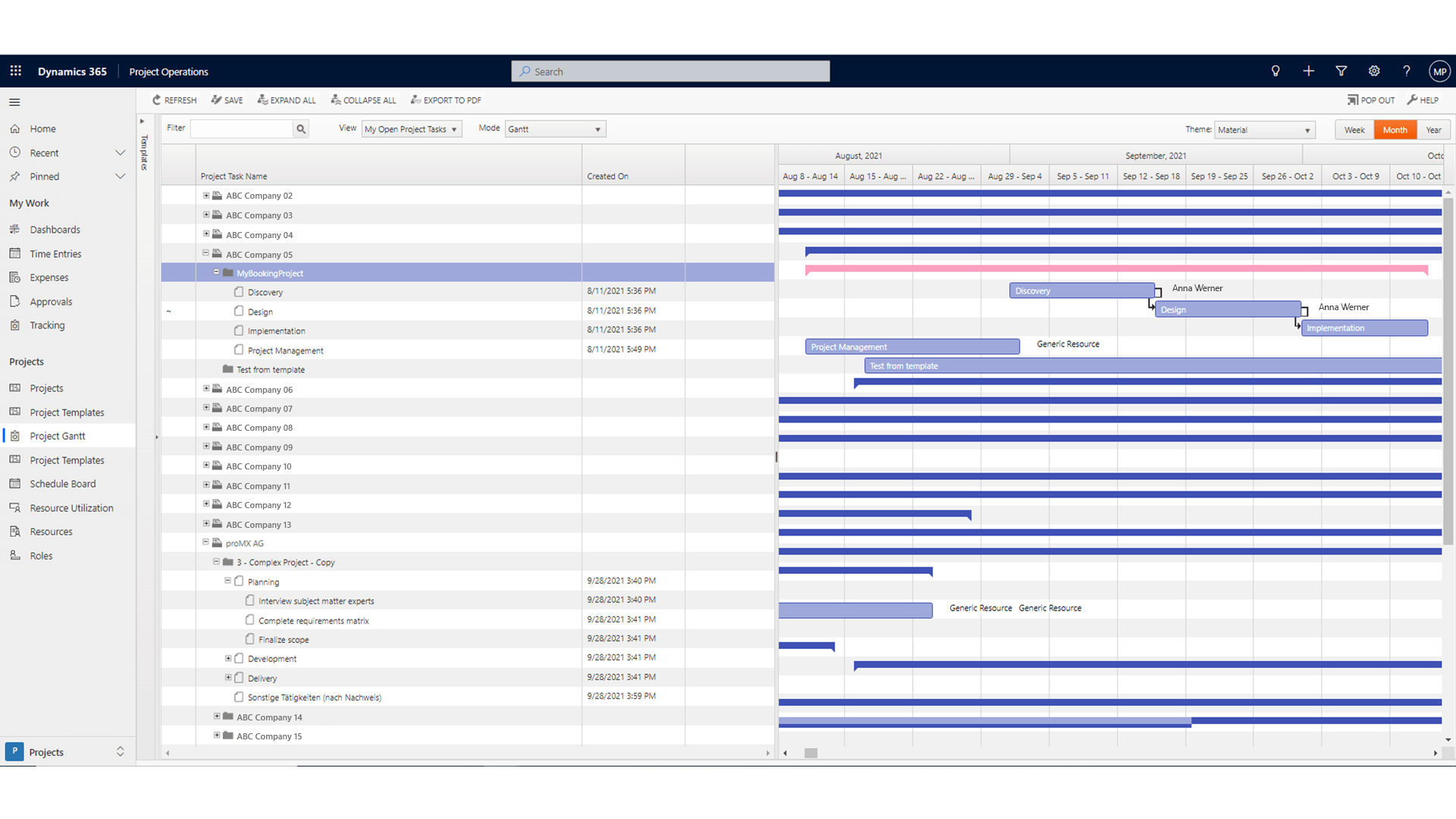Screen dimensions: 1456x819
Task: Click the Collapse All toolbar icon
Action: coord(335,99)
